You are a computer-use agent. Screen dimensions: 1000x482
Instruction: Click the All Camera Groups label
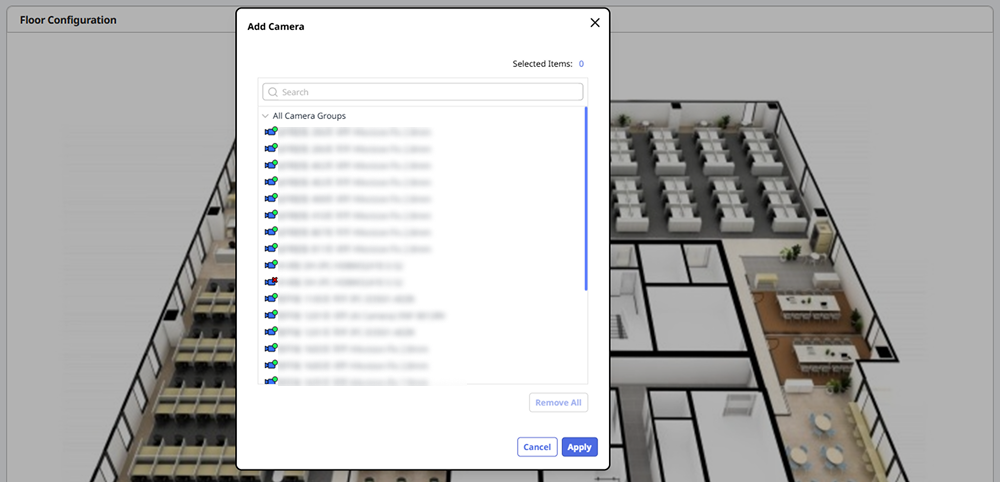click(x=309, y=116)
